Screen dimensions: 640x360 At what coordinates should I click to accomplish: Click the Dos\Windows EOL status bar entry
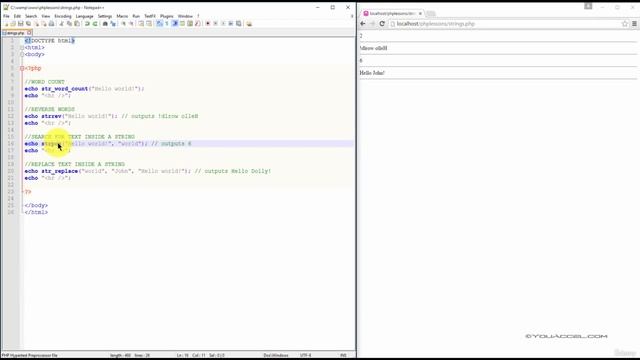tap(276, 355)
